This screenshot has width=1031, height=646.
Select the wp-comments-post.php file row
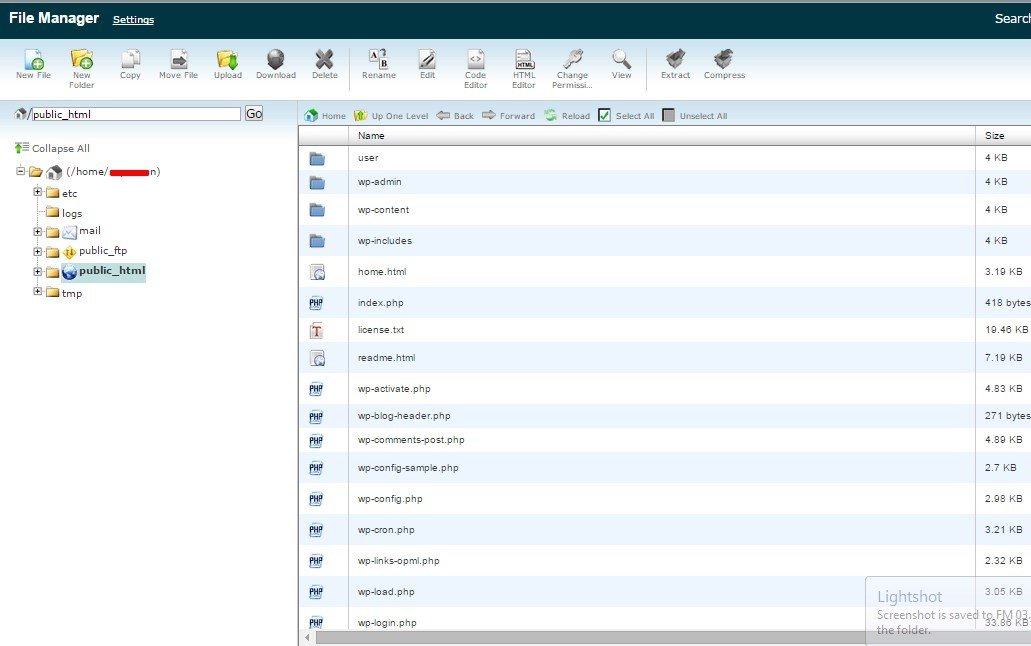point(665,440)
